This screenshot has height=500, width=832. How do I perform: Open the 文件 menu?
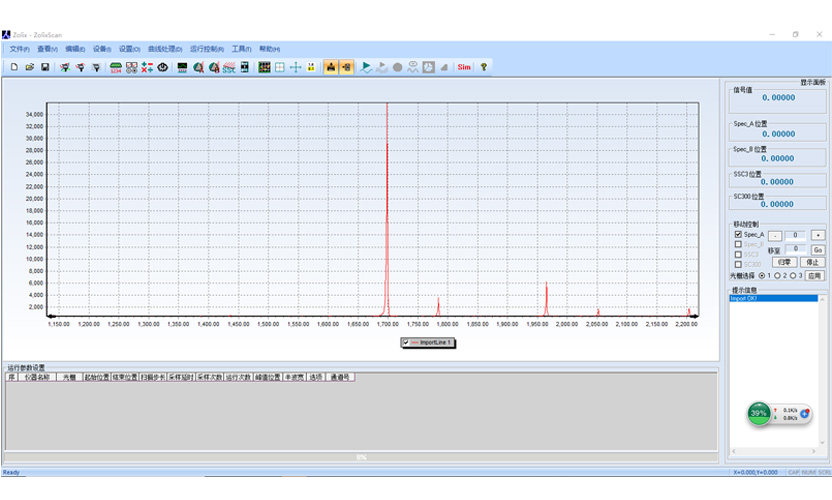19,49
